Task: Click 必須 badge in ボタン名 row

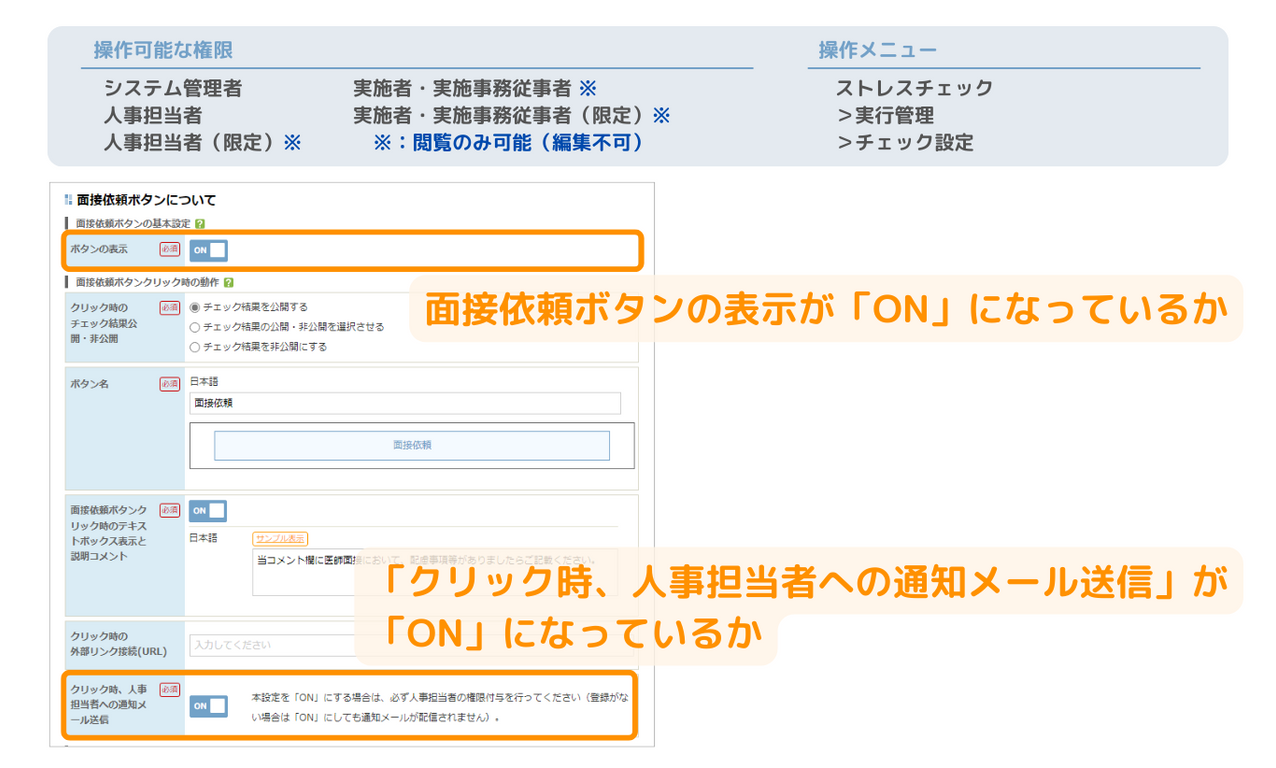Action: (x=169, y=384)
